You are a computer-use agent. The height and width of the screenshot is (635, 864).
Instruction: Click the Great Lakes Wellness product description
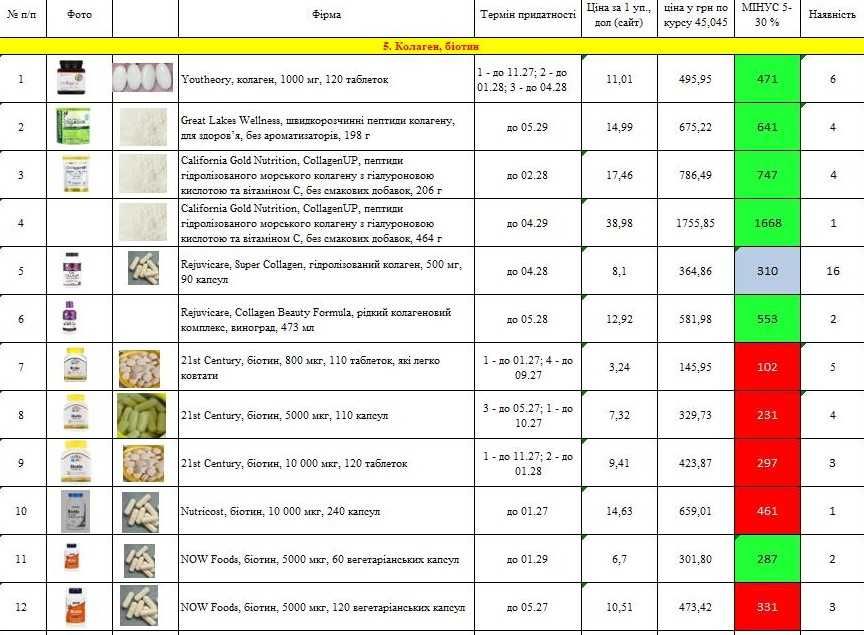pos(318,127)
